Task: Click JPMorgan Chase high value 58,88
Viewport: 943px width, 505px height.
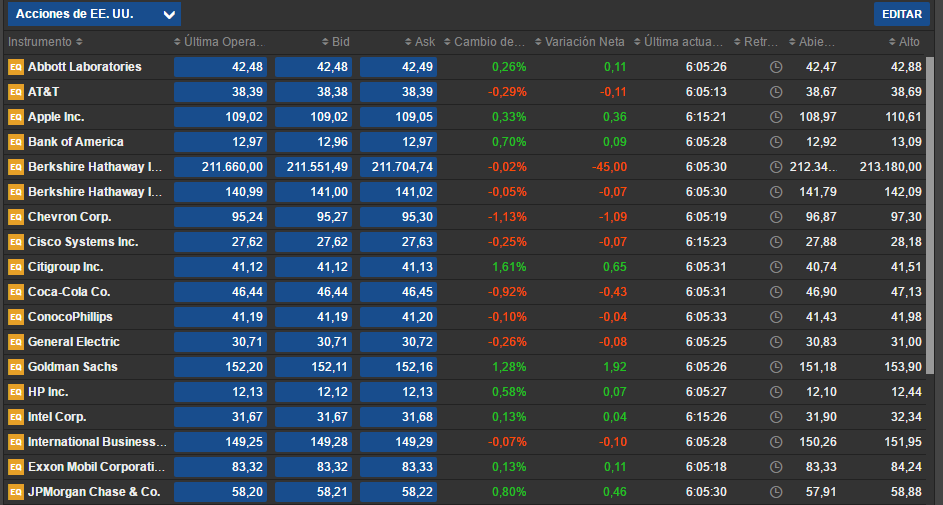Action: (906, 492)
